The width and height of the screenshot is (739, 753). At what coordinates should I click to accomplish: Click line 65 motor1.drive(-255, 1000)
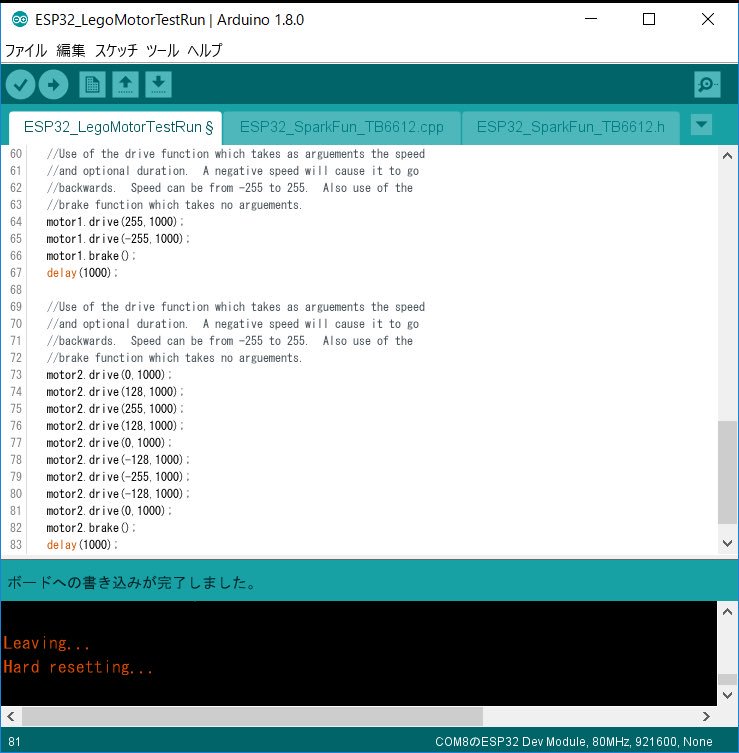pyautogui.click(x=118, y=239)
